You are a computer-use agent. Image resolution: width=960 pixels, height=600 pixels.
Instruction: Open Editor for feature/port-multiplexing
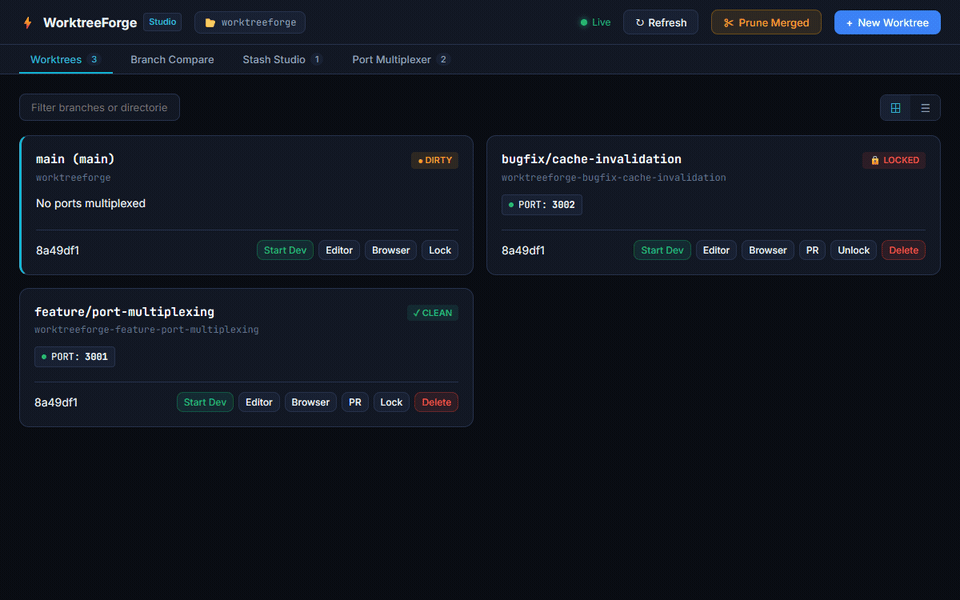coord(259,402)
